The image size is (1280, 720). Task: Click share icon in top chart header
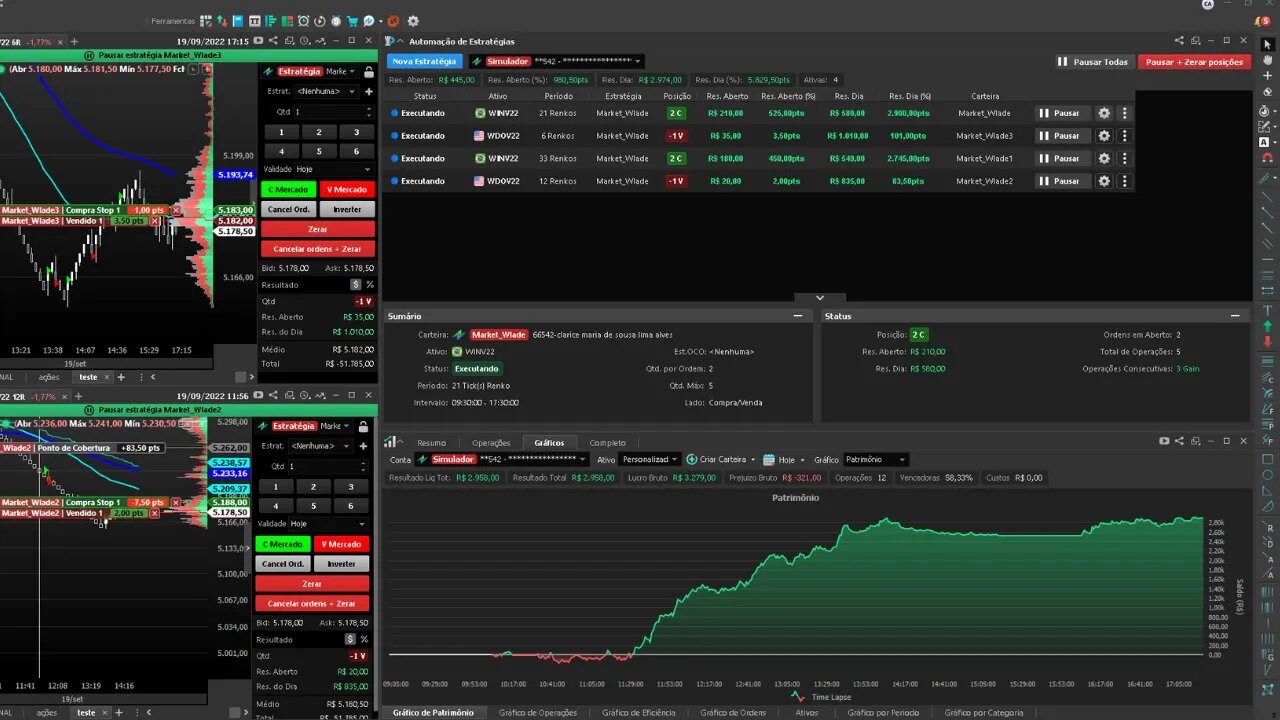point(273,41)
